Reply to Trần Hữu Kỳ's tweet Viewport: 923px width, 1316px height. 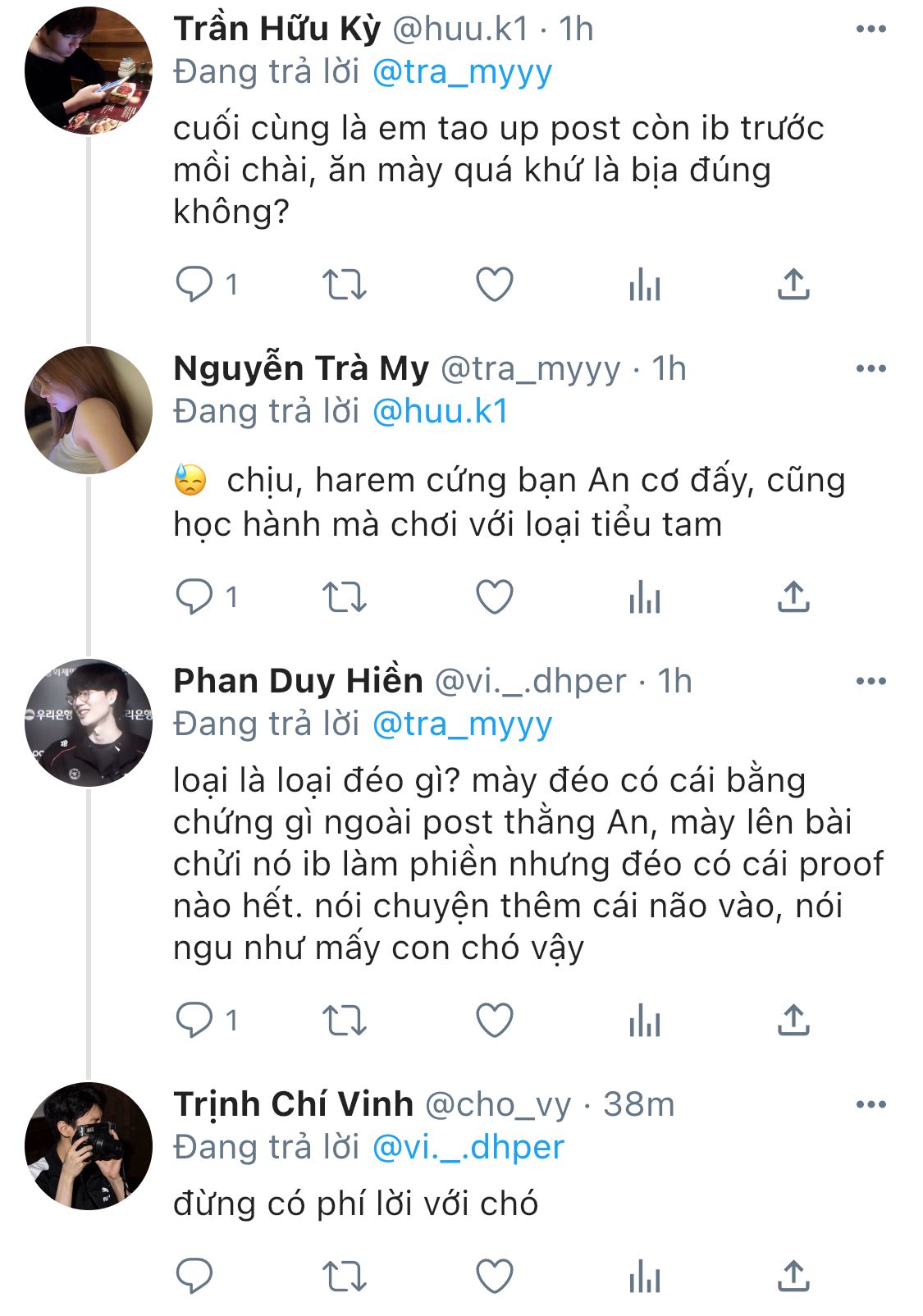pyautogui.click(x=194, y=285)
